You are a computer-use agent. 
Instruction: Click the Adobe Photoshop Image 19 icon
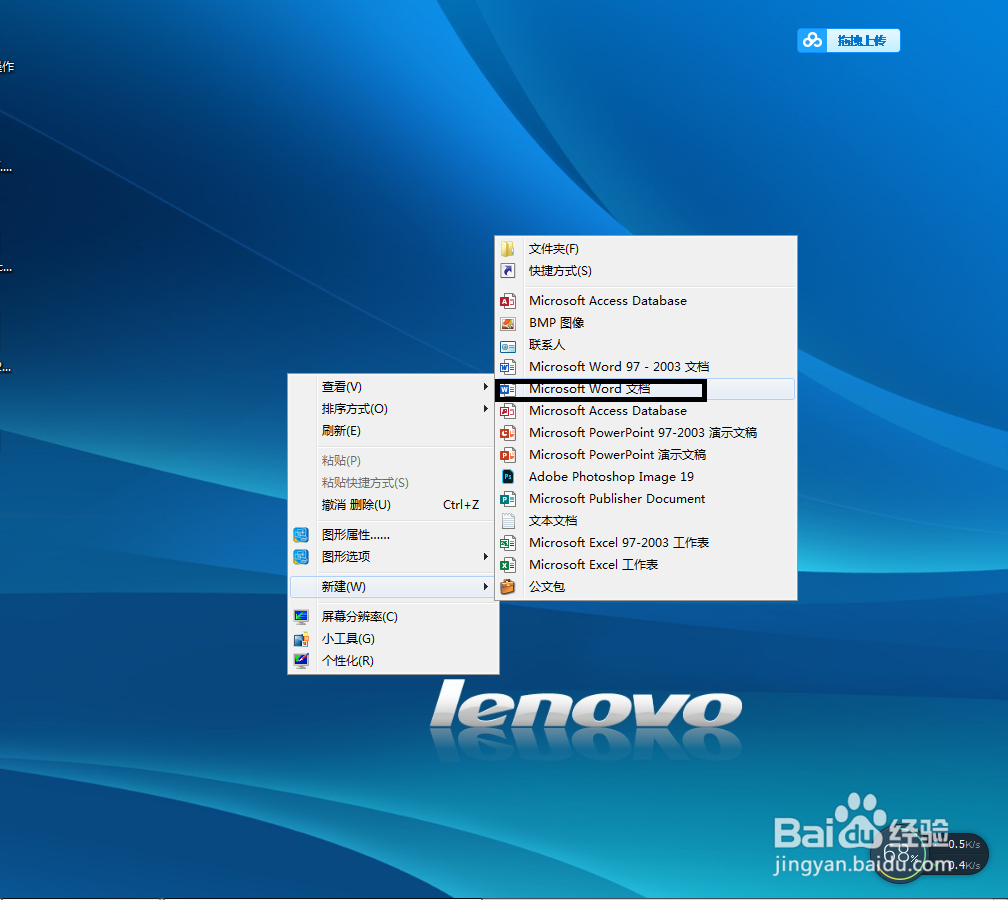[508, 476]
